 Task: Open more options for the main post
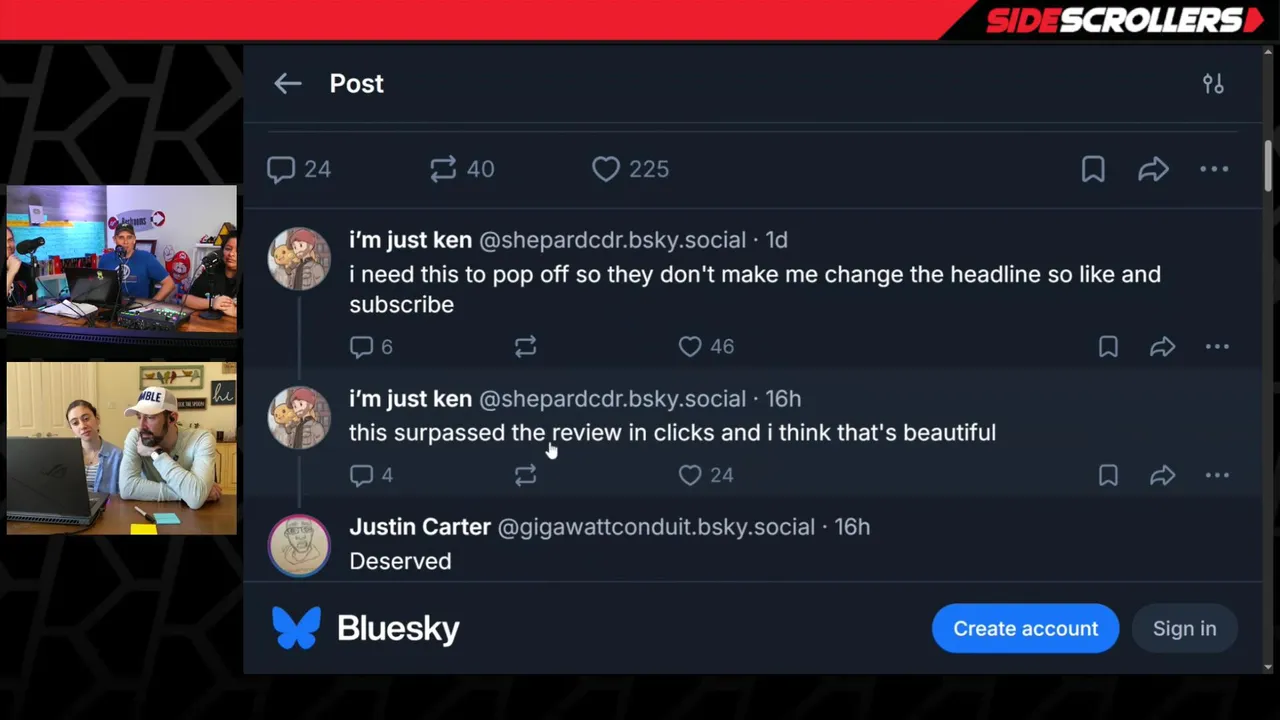coord(1214,169)
